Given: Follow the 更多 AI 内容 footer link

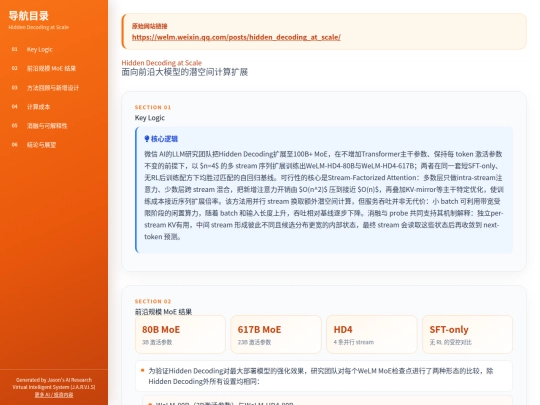Looking at the screenshot, I should coord(54,395).
